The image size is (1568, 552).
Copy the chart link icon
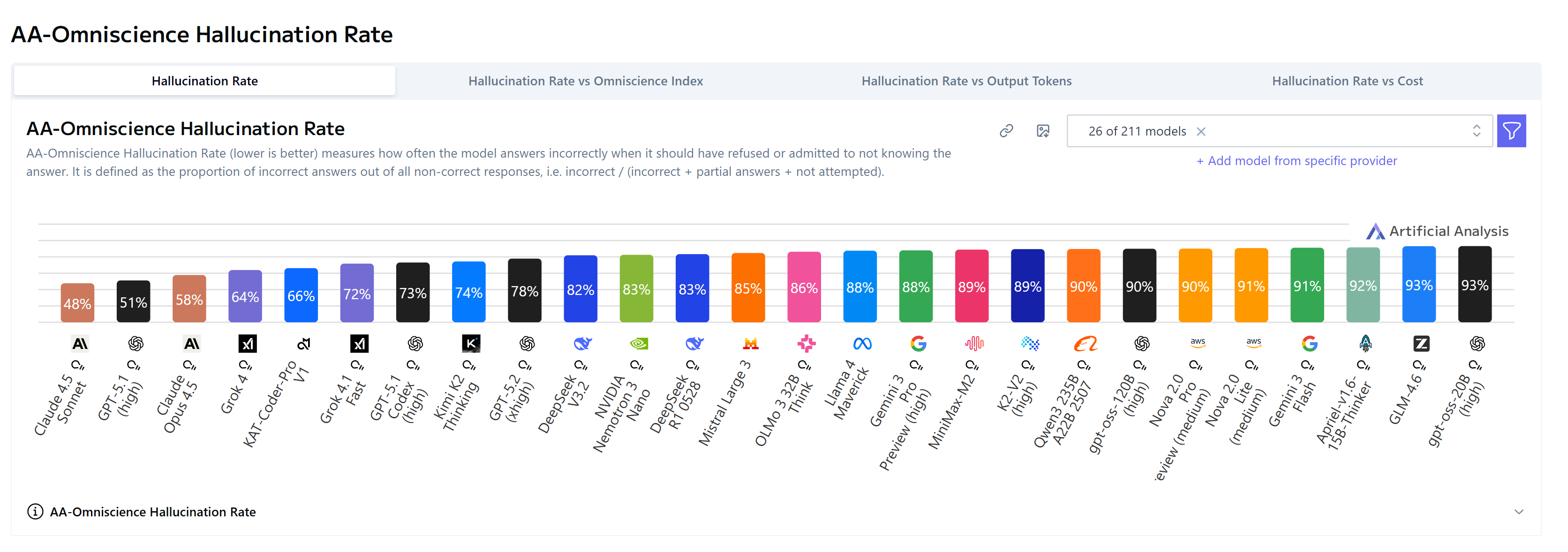[1006, 131]
